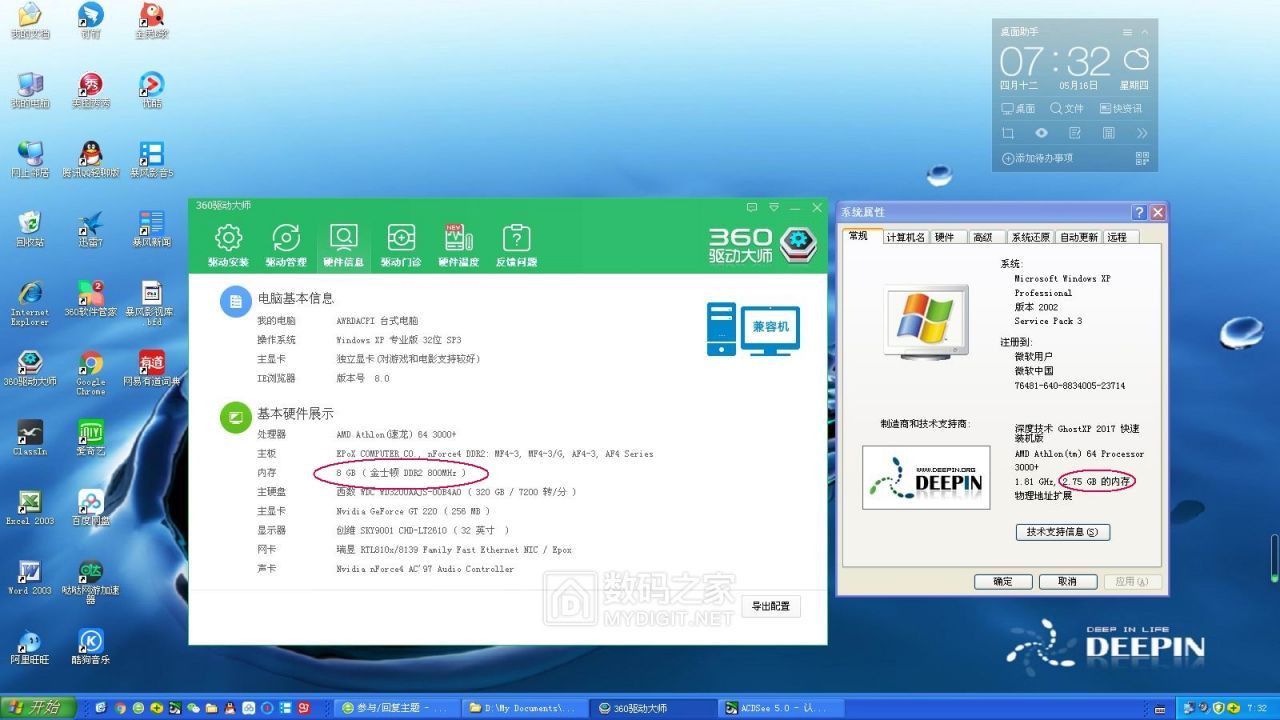
Task: Open Internet Explorer desktop icon
Action: (x=30, y=303)
